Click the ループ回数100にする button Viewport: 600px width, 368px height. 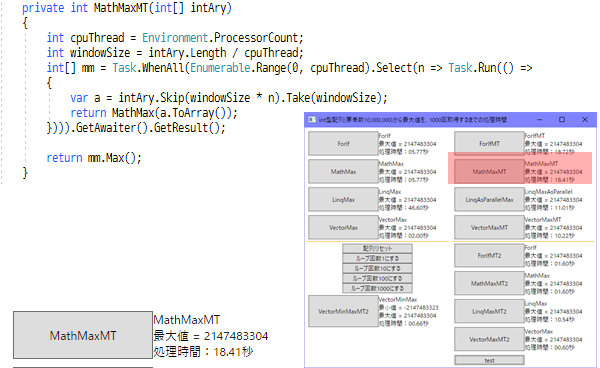[x=377, y=278]
